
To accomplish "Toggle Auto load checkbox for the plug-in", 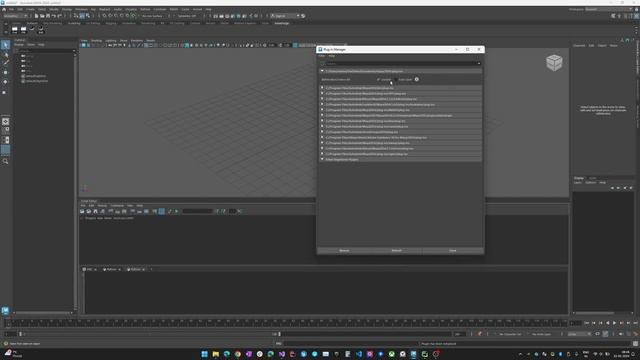I will (x=396, y=80).
